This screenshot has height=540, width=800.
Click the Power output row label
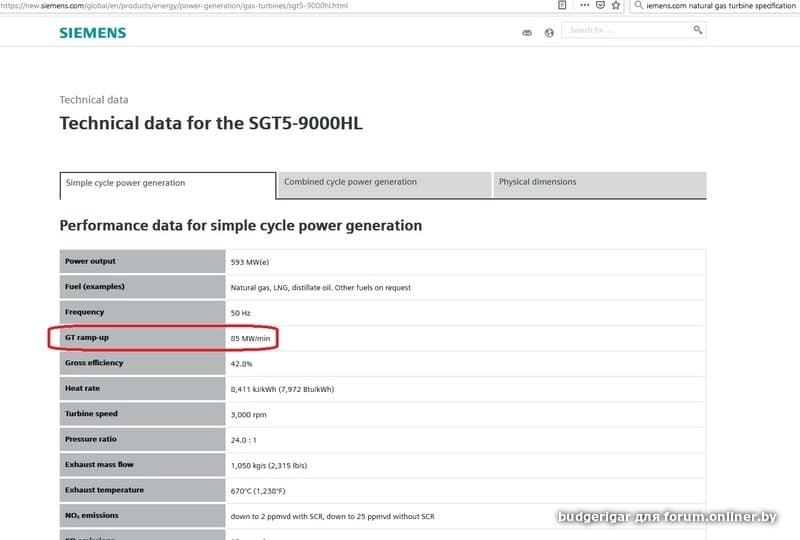click(x=90, y=261)
